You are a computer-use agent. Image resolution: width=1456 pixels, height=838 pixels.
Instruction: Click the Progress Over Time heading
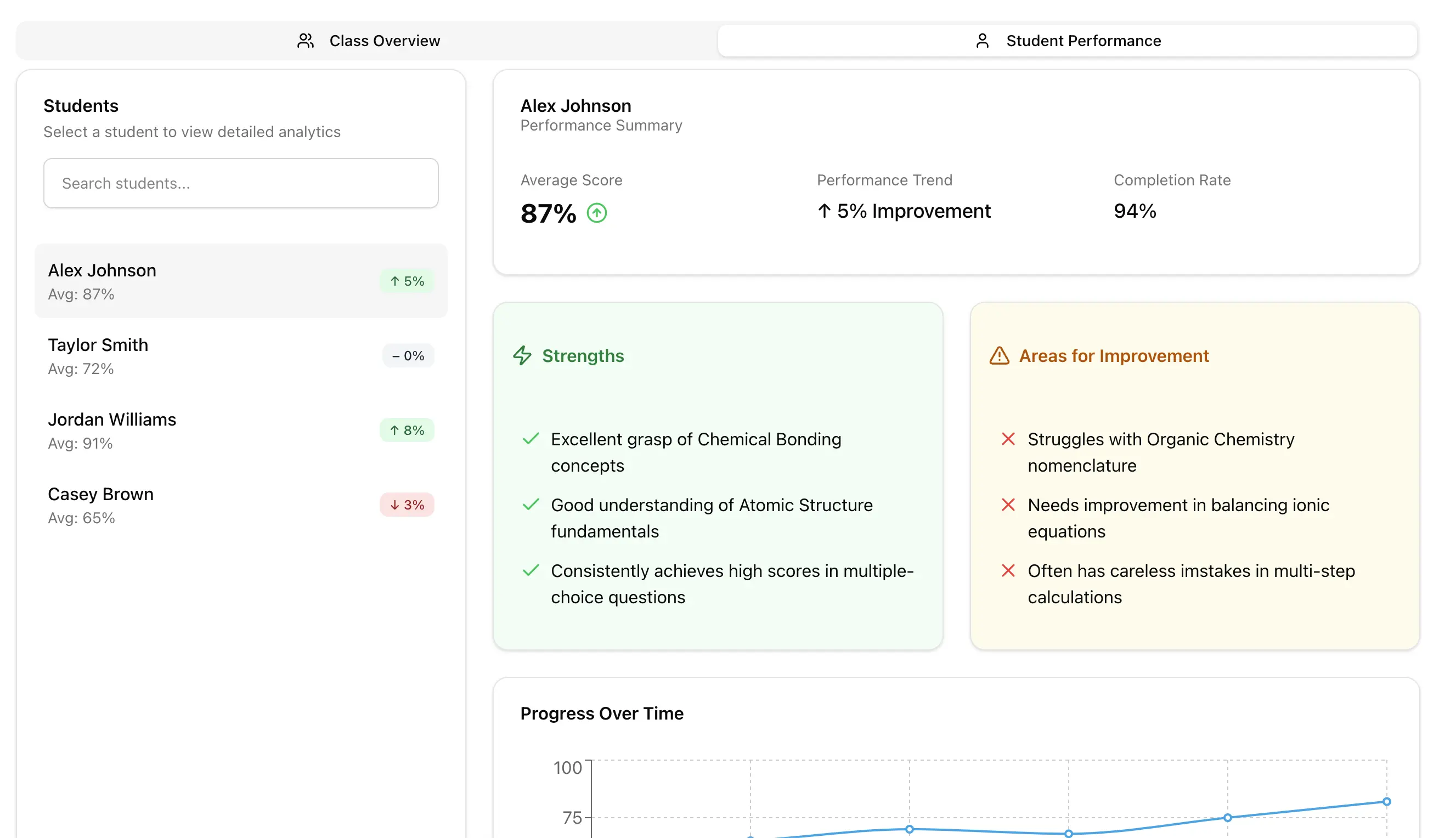[602, 713]
